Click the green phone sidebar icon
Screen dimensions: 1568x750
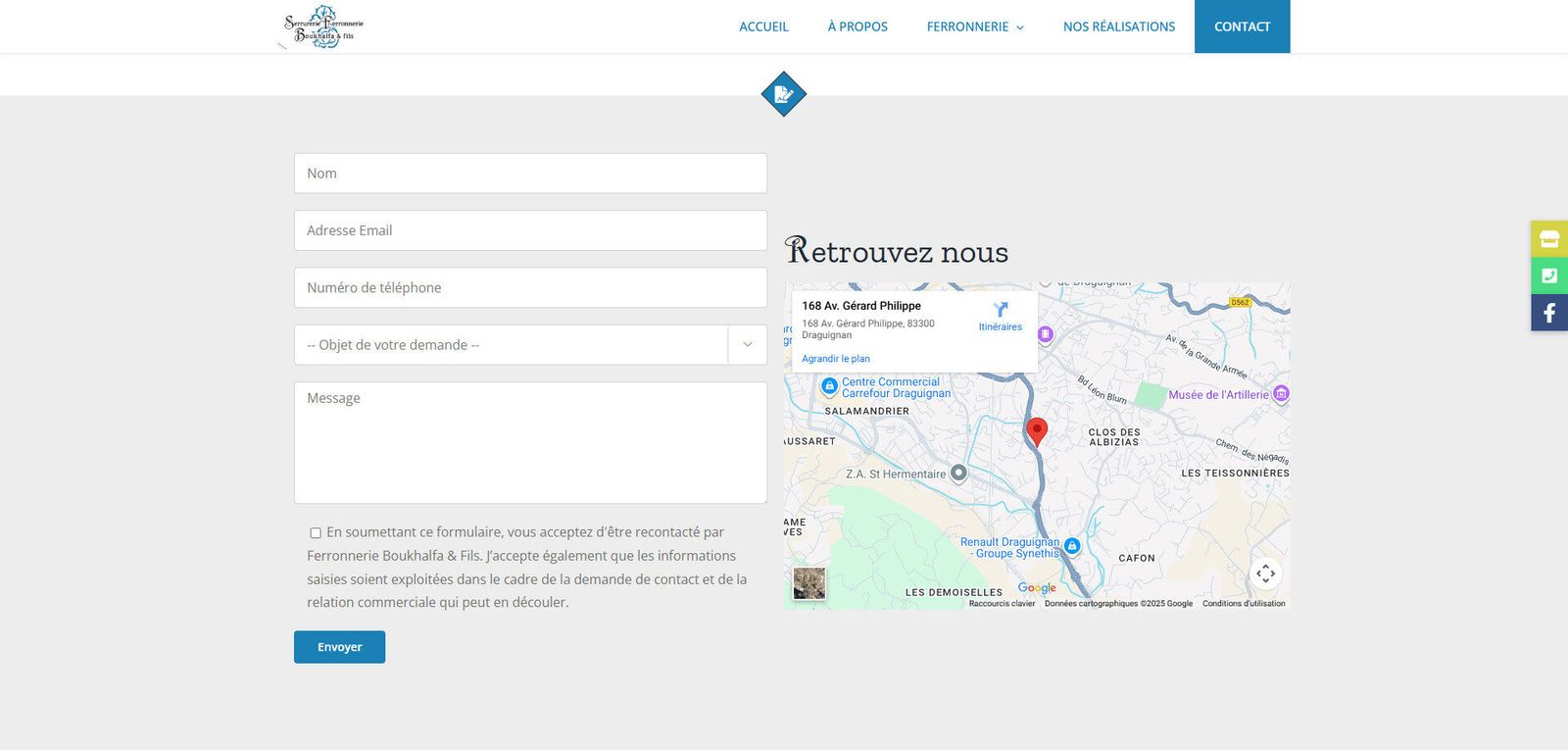1548,275
